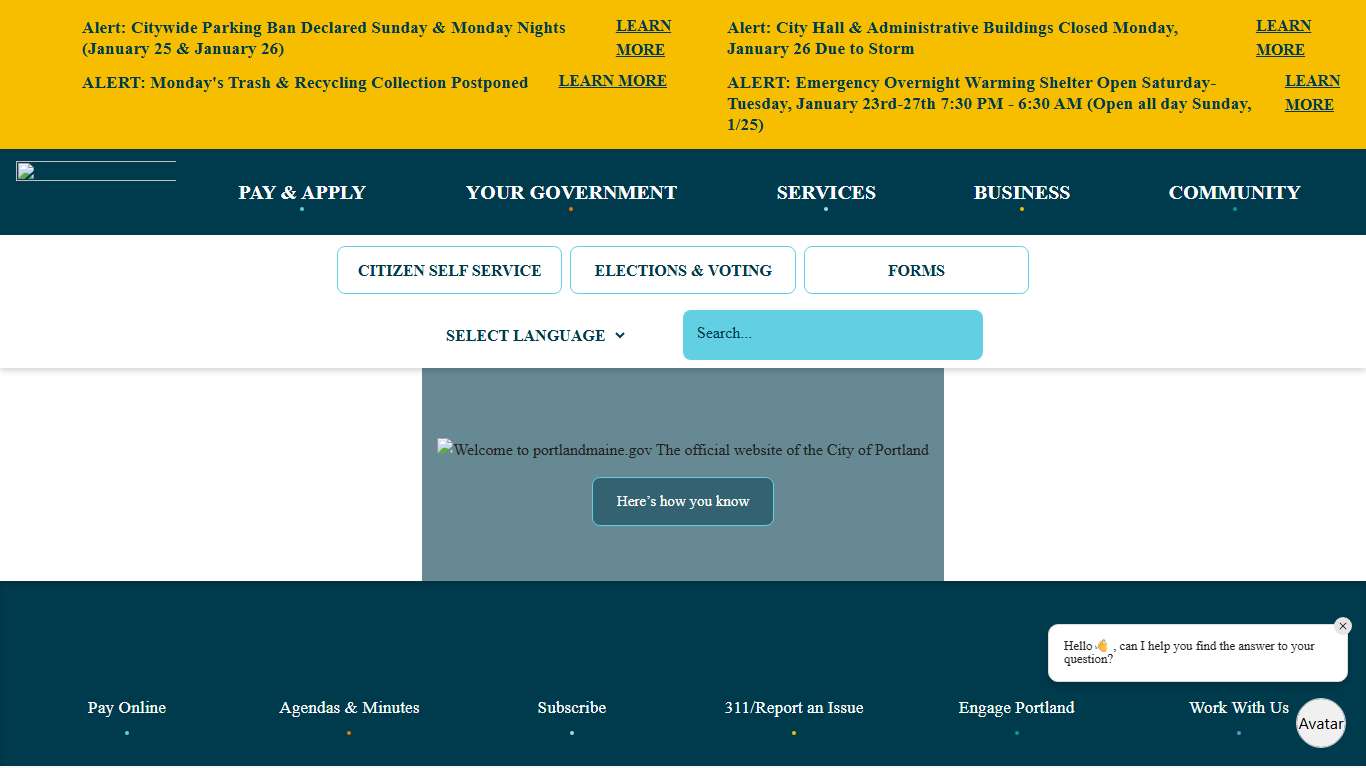
Task: Click the Citizen Self Service button
Action: [449, 270]
